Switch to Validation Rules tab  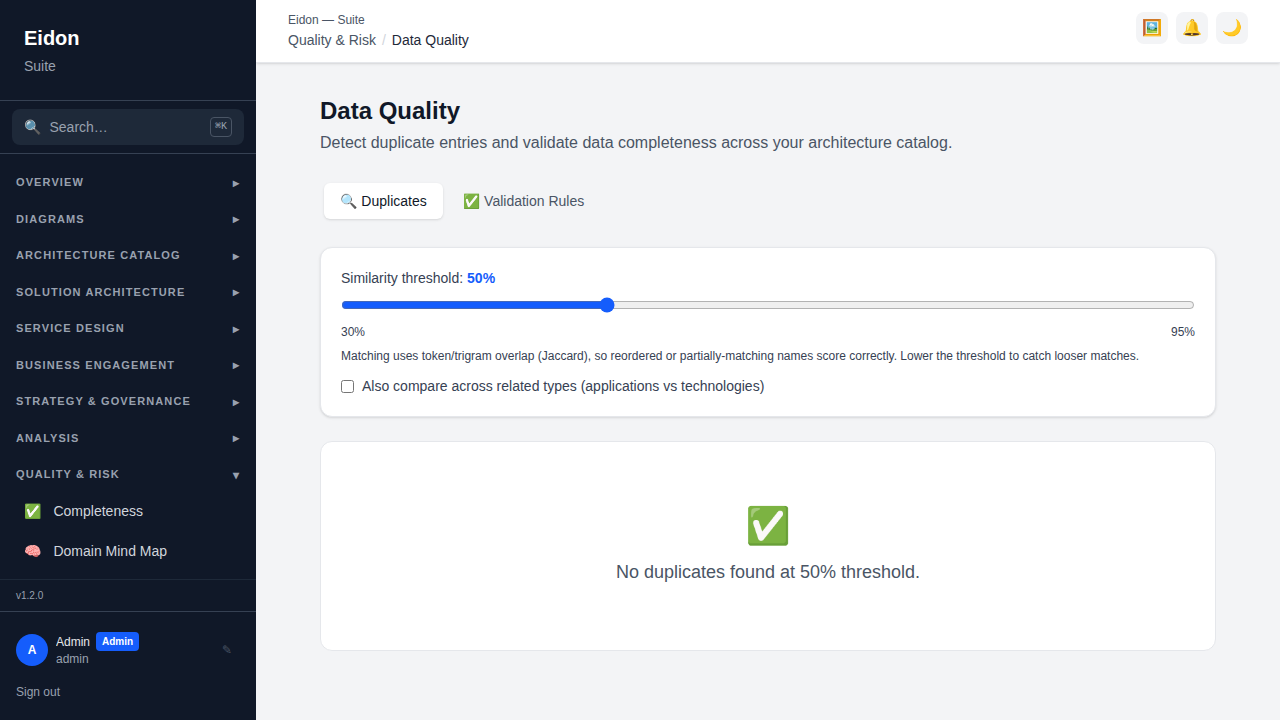[x=524, y=201]
